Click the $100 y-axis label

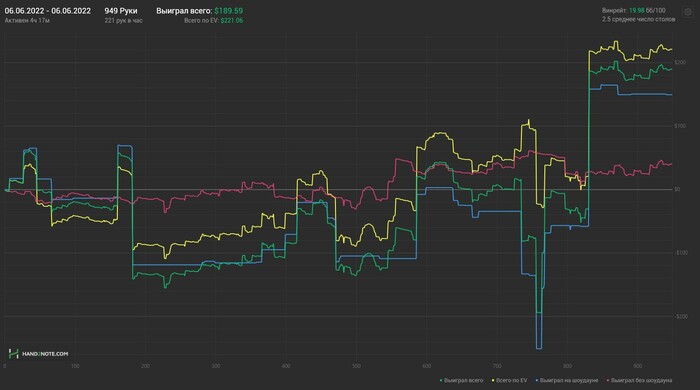click(x=680, y=126)
